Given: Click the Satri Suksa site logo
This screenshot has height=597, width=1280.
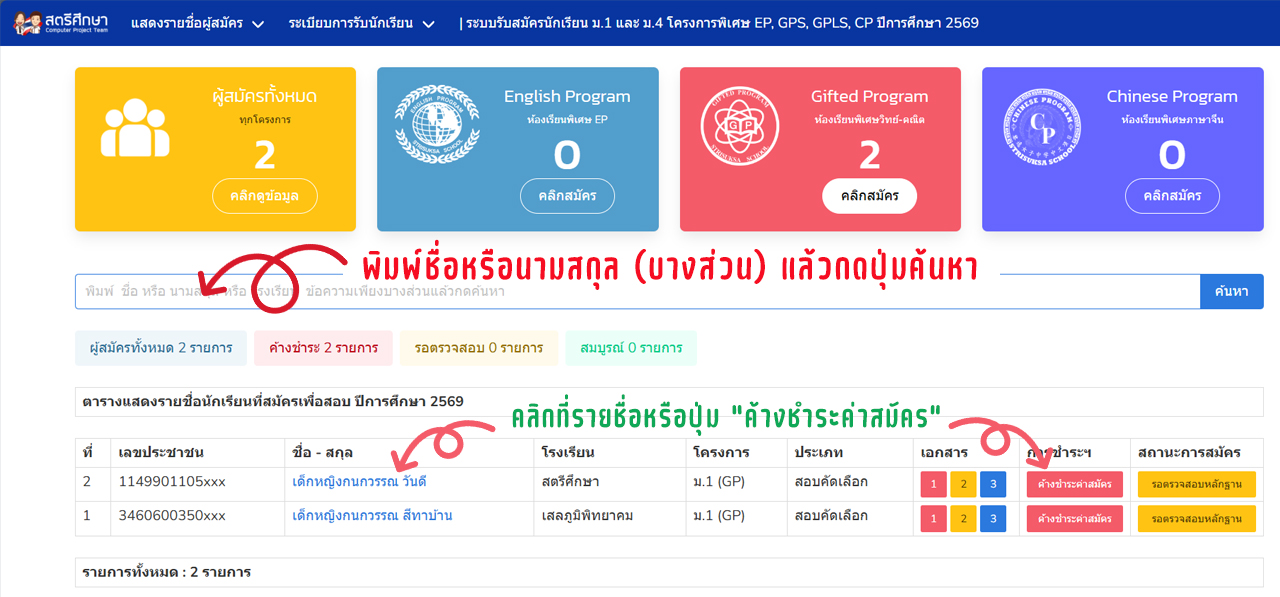Looking at the screenshot, I should pos(61,22).
